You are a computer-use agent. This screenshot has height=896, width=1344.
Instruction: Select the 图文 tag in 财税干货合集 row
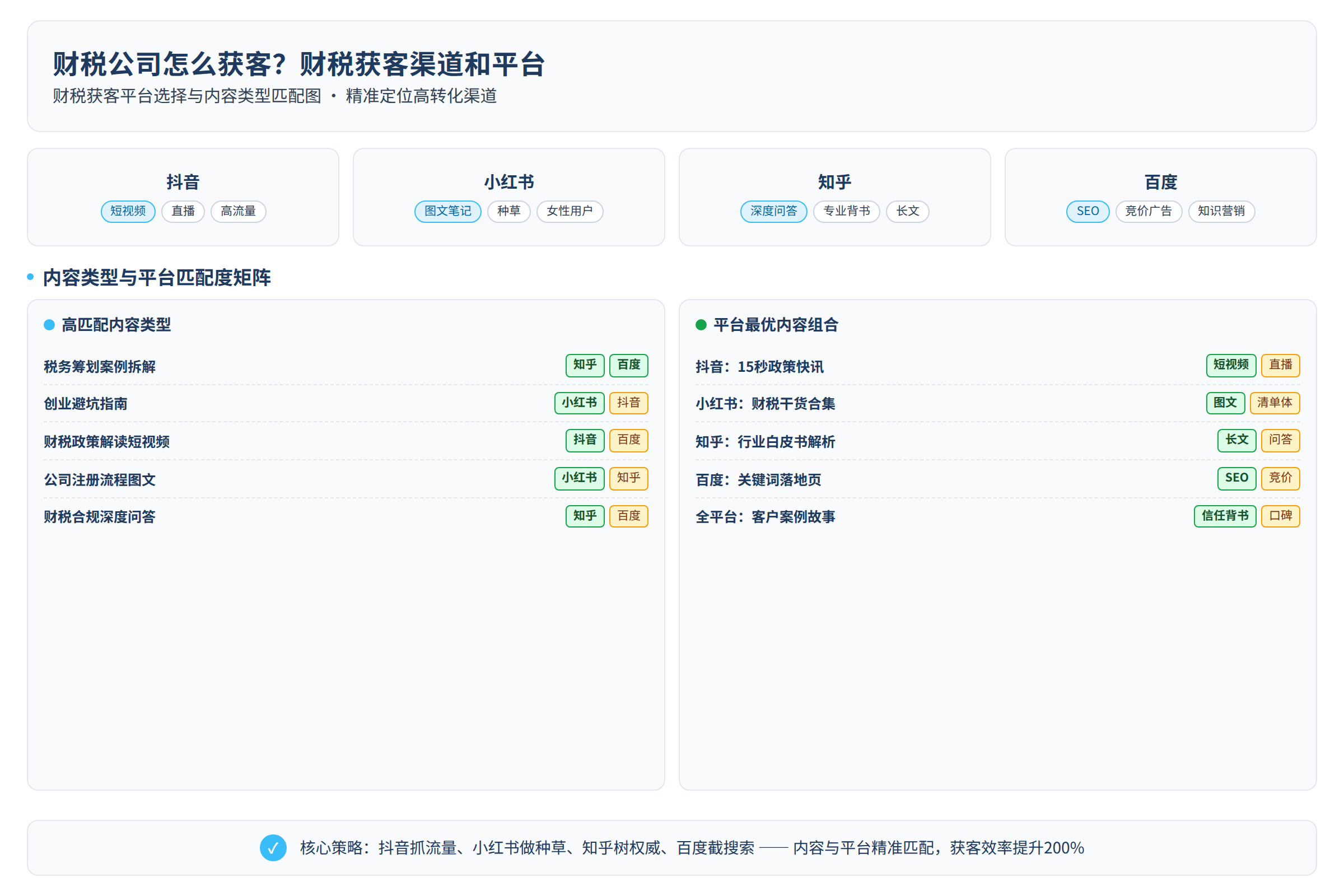tap(1226, 403)
